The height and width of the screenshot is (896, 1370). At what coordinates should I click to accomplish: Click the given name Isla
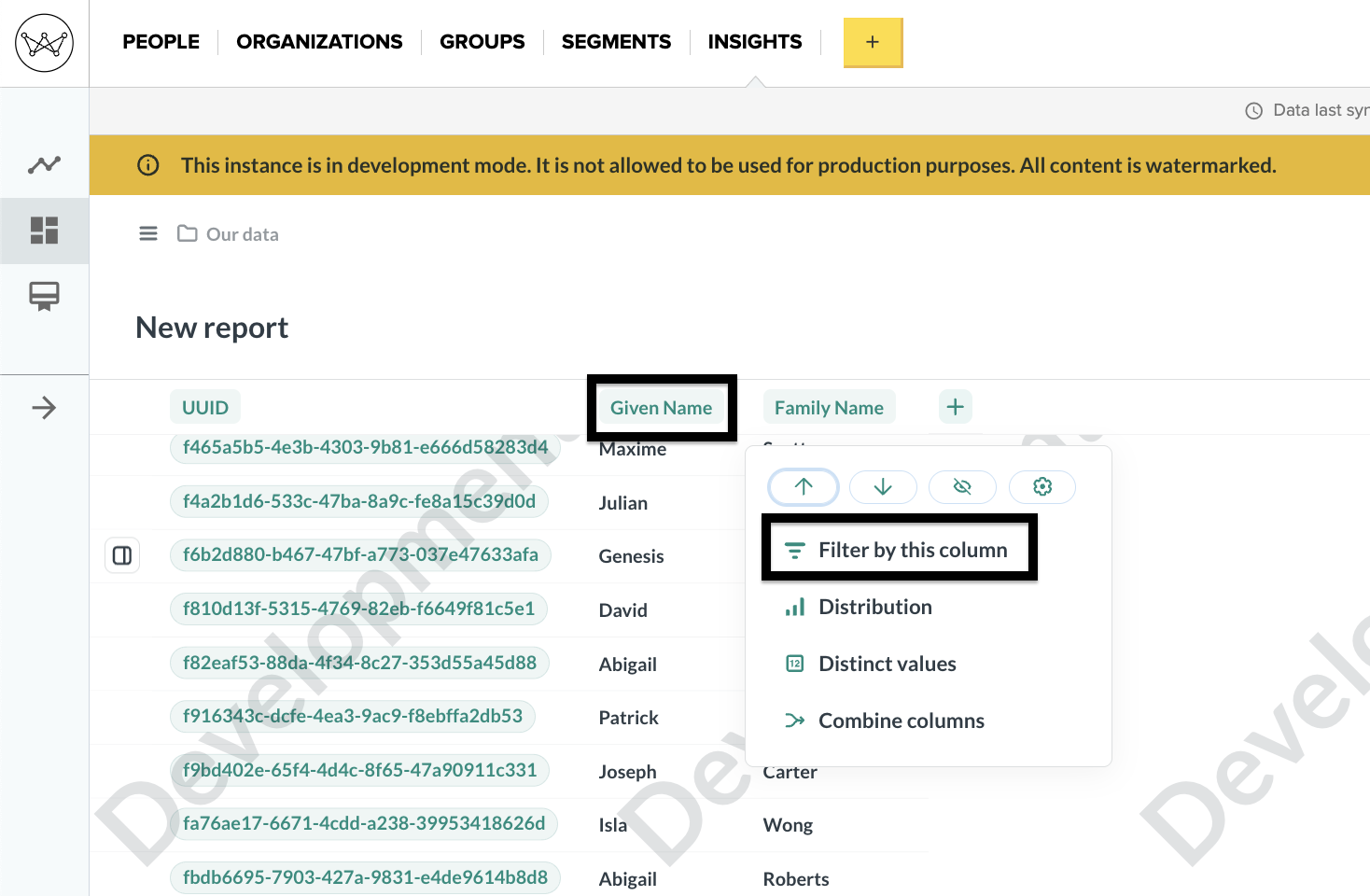(x=613, y=825)
